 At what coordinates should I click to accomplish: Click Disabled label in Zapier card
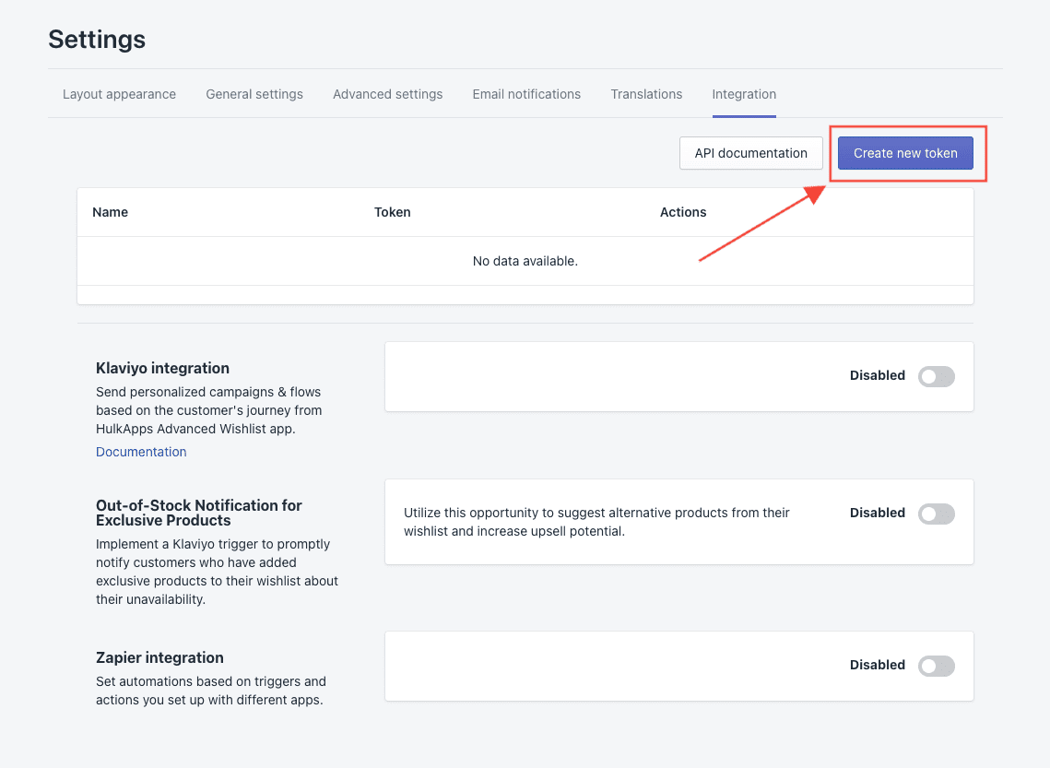coord(877,665)
